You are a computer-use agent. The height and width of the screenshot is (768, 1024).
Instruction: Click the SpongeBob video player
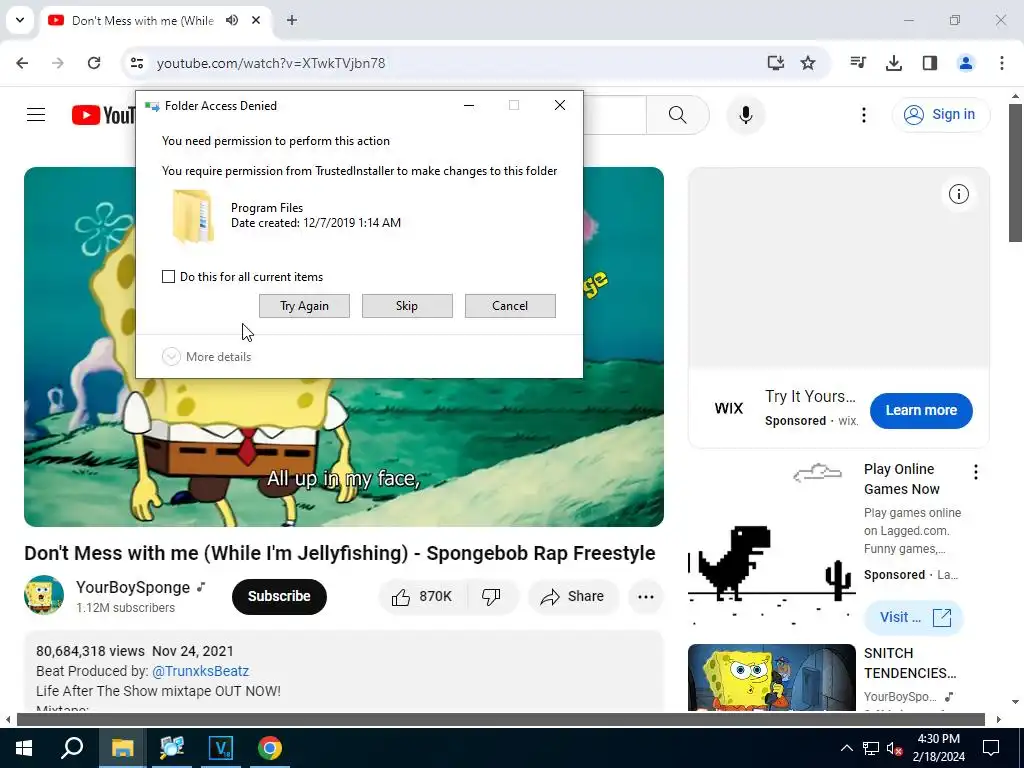(x=344, y=451)
